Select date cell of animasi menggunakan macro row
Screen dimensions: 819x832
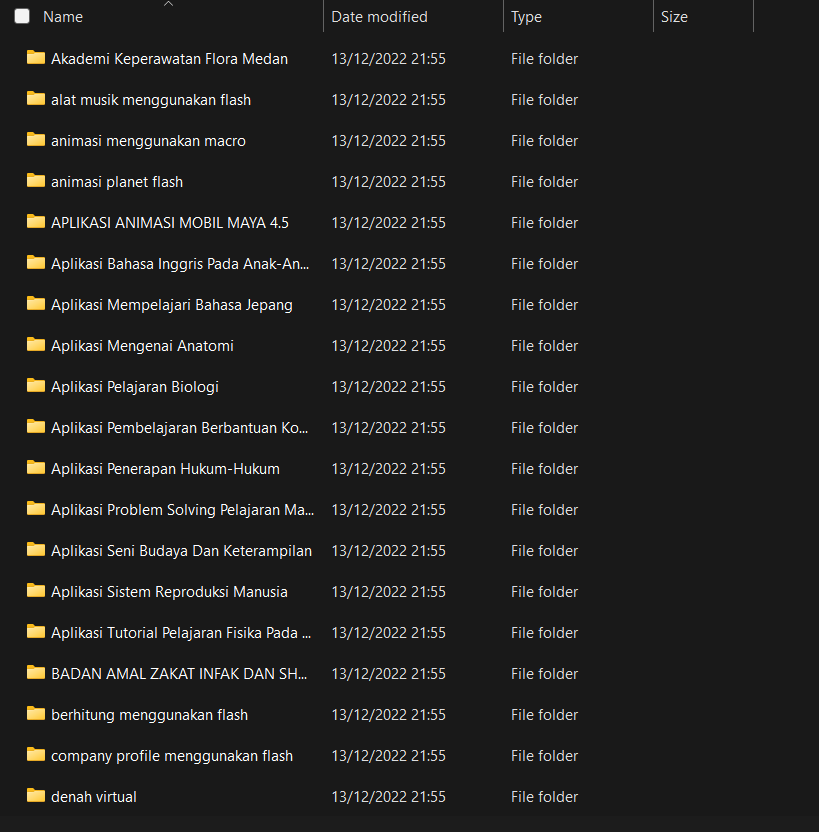point(388,141)
